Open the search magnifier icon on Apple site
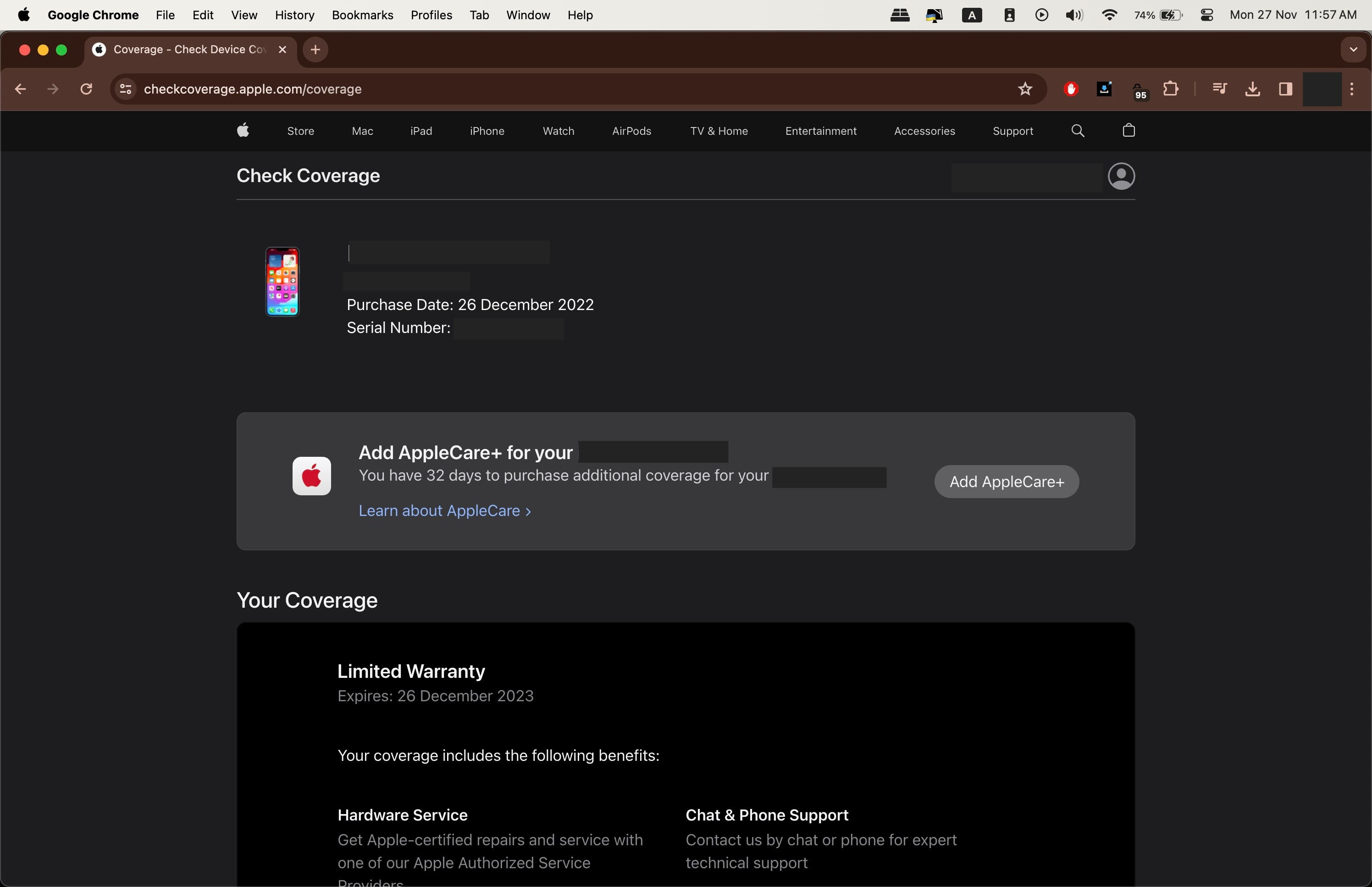1372x887 pixels. pos(1078,131)
